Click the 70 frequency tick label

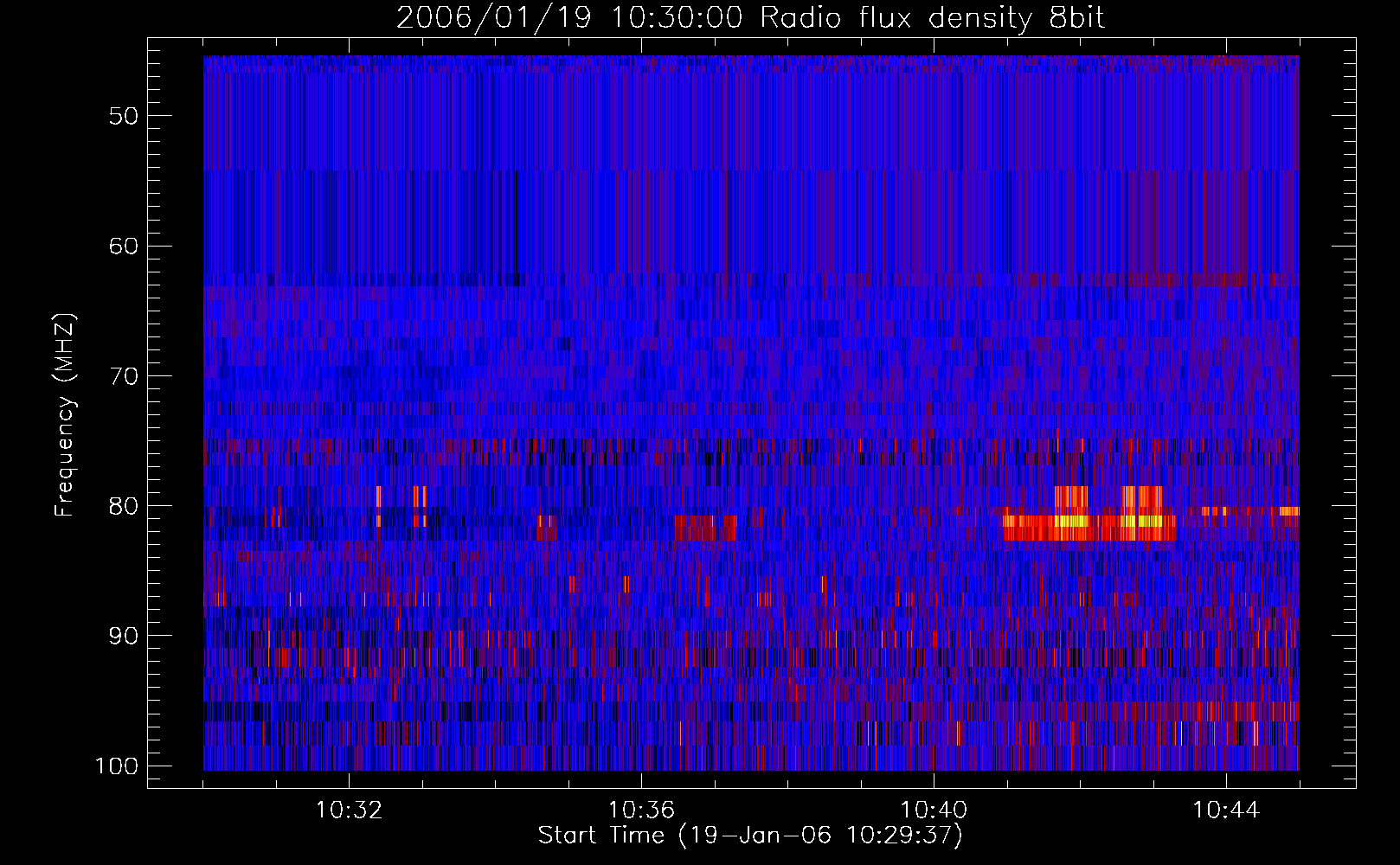[123, 375]
